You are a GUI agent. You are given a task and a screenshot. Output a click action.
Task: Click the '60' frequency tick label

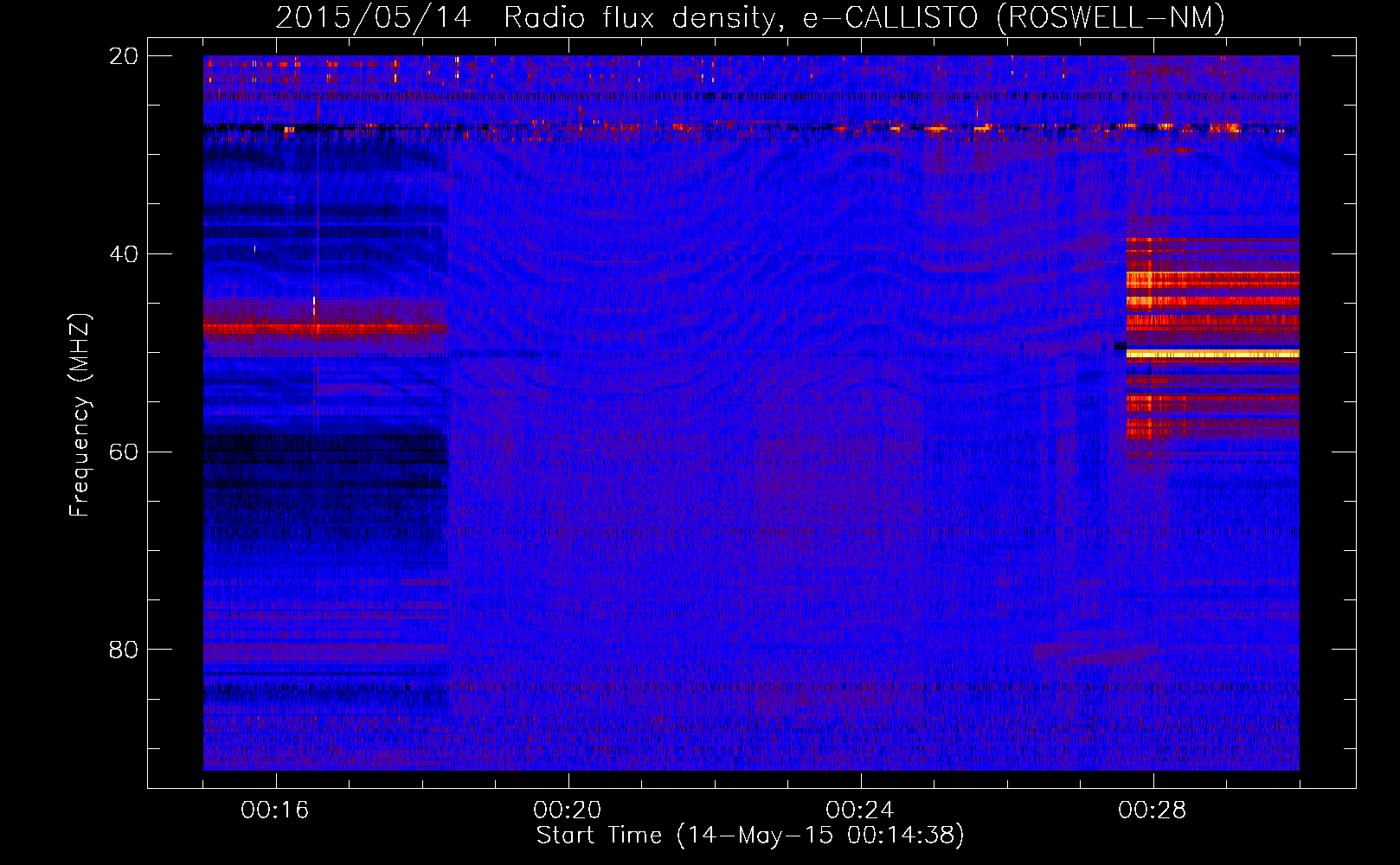pos(124,452)
